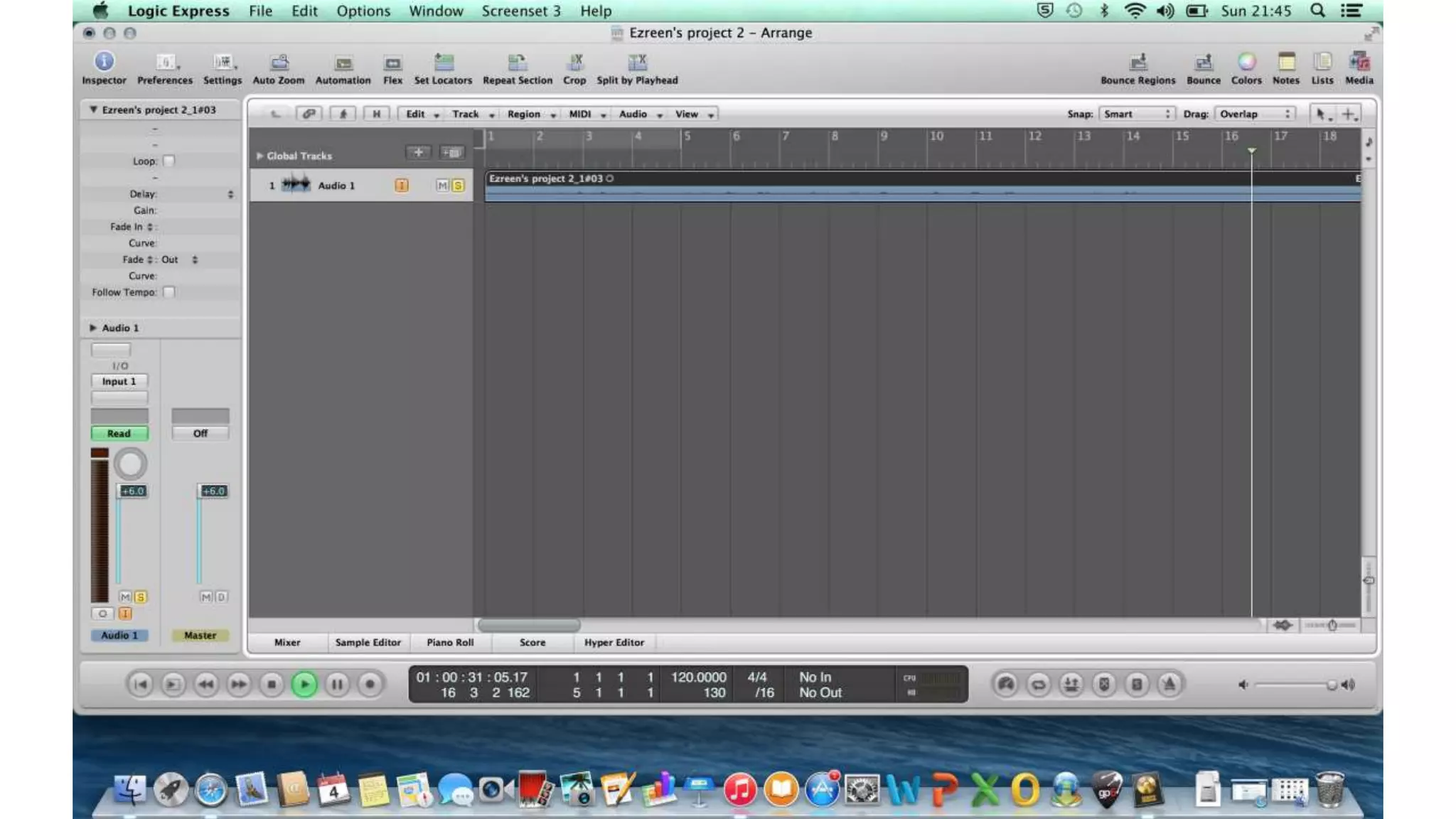
Task: Click the Read automation mode button
Action: 119,433
